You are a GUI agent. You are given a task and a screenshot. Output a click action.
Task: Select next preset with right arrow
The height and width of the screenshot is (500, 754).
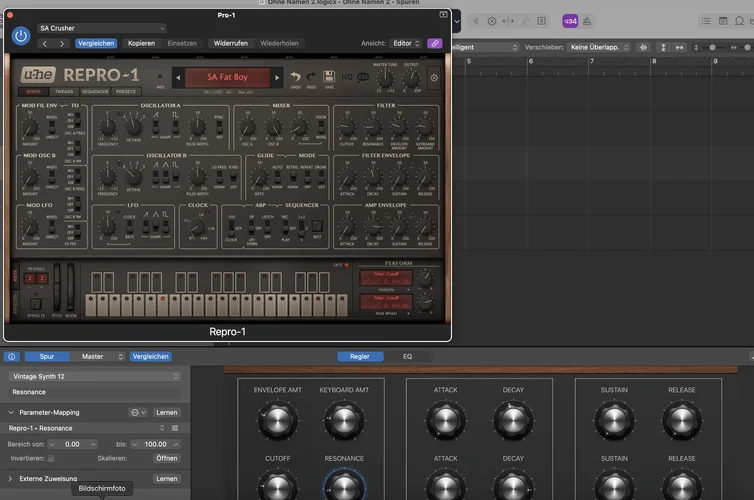[62, 44]
